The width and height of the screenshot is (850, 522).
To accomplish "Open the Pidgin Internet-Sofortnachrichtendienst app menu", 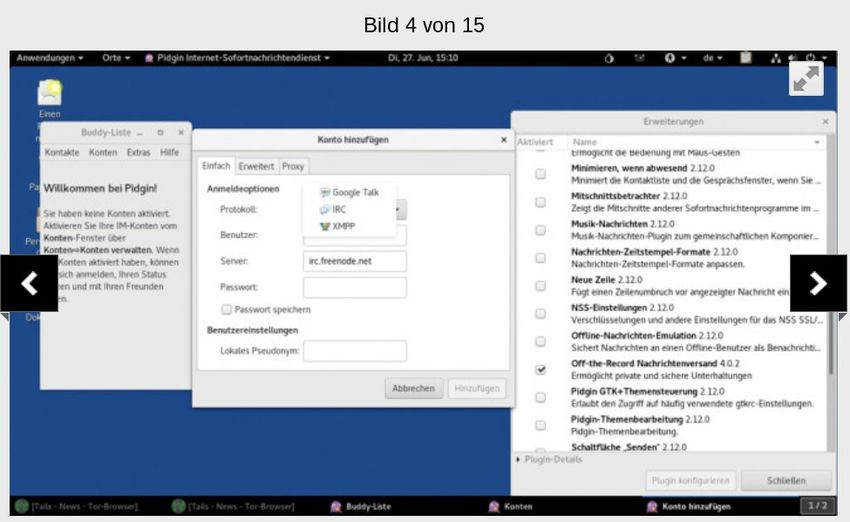I will (237, 58).
